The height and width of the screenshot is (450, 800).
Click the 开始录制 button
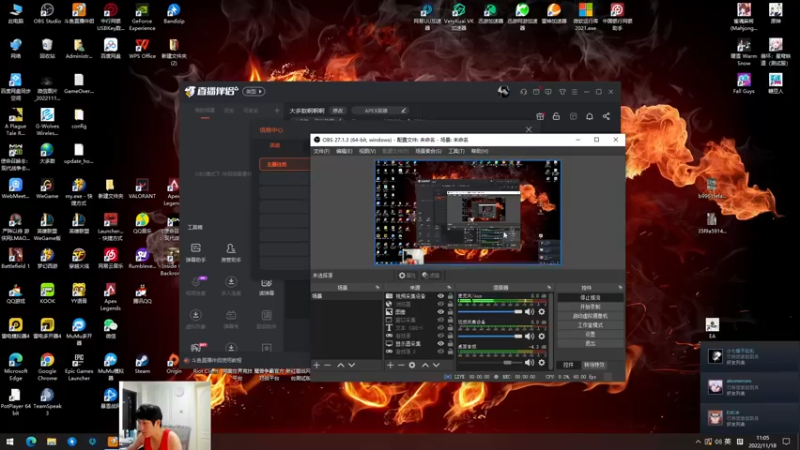[x=590, y=306]
